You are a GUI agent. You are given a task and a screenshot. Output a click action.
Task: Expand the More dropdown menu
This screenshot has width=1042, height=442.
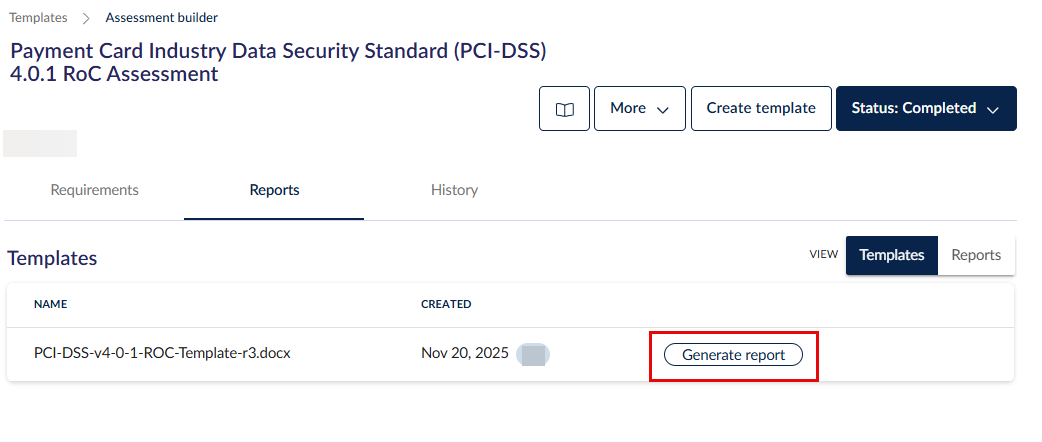[639, 108]
